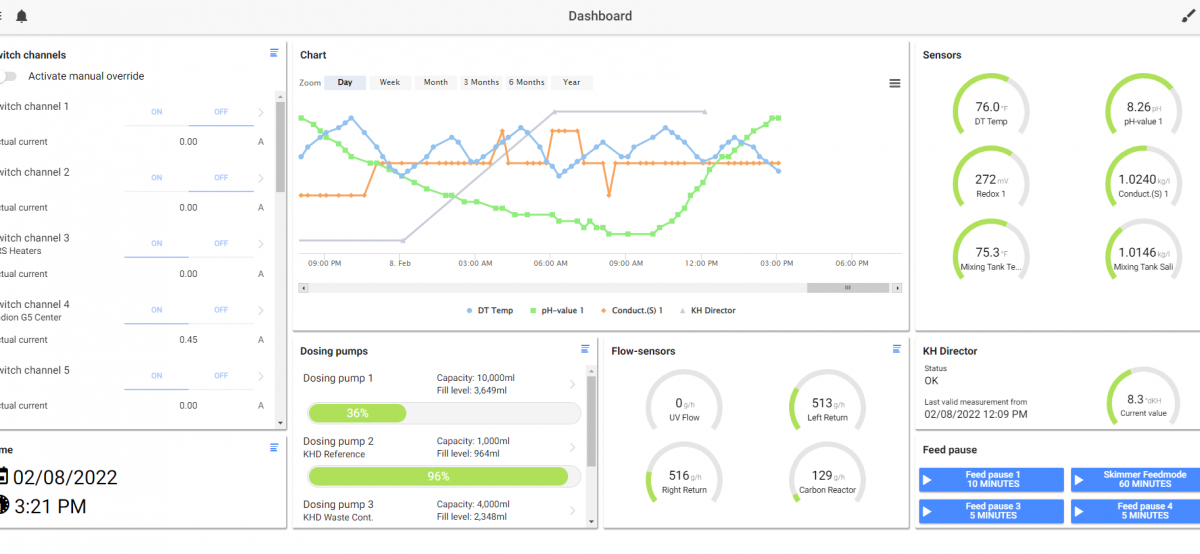This screenshot has width=1200, height=554.
Task: Click the play icon on Feed pause 3
Action: [x=927, y=511]
